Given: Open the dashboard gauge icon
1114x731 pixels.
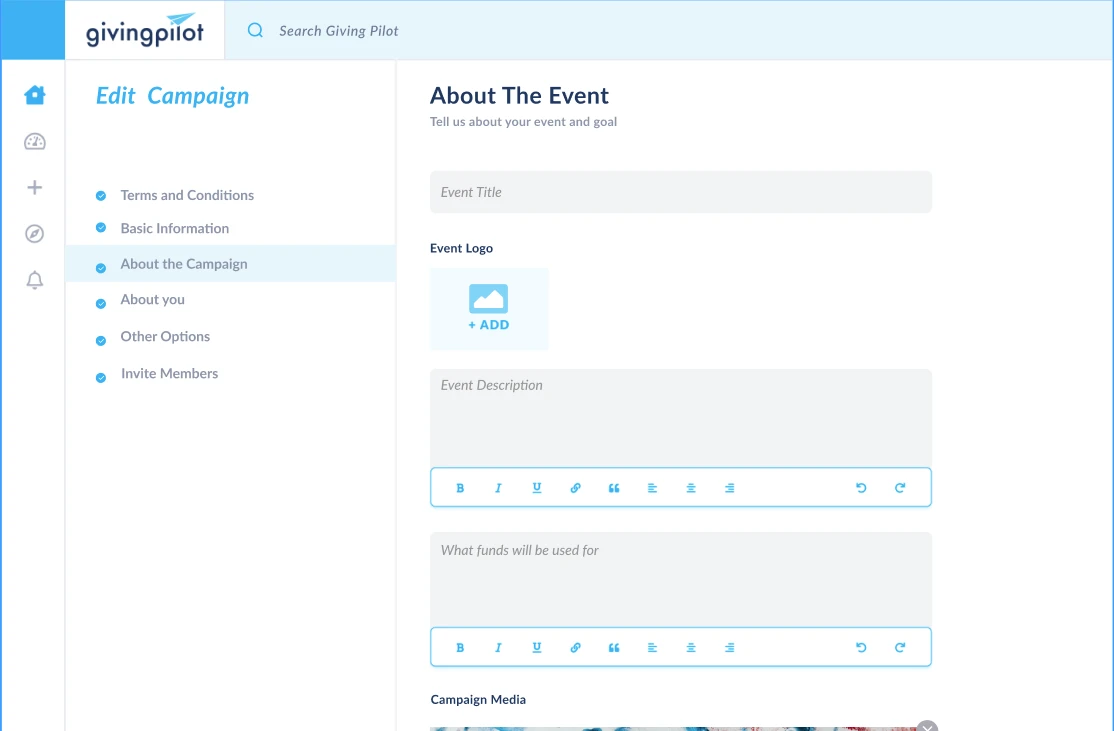Looking at the screenshot, I should tap(35, 141).
